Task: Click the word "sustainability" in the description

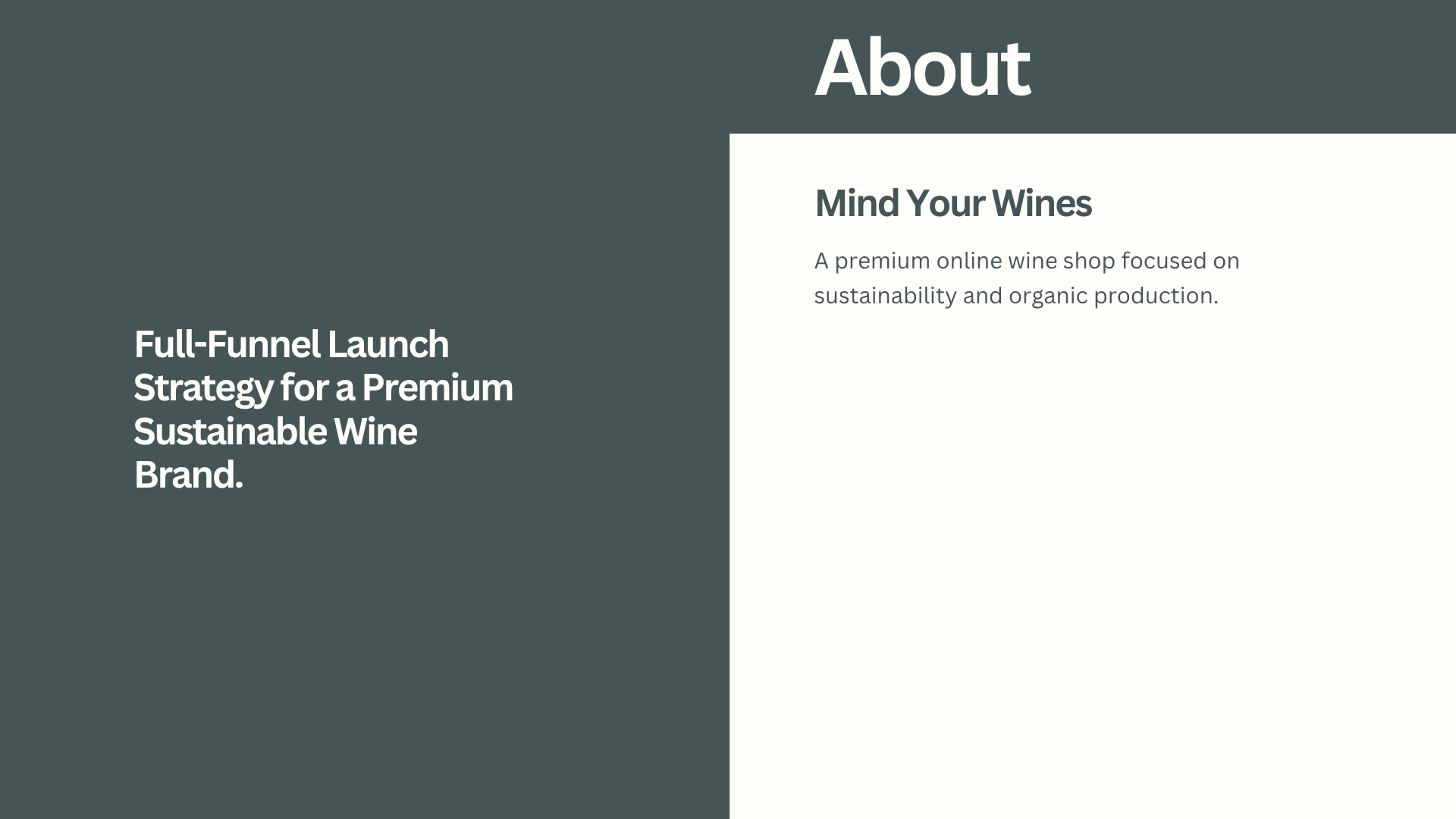Action: (x=885, y=296)
